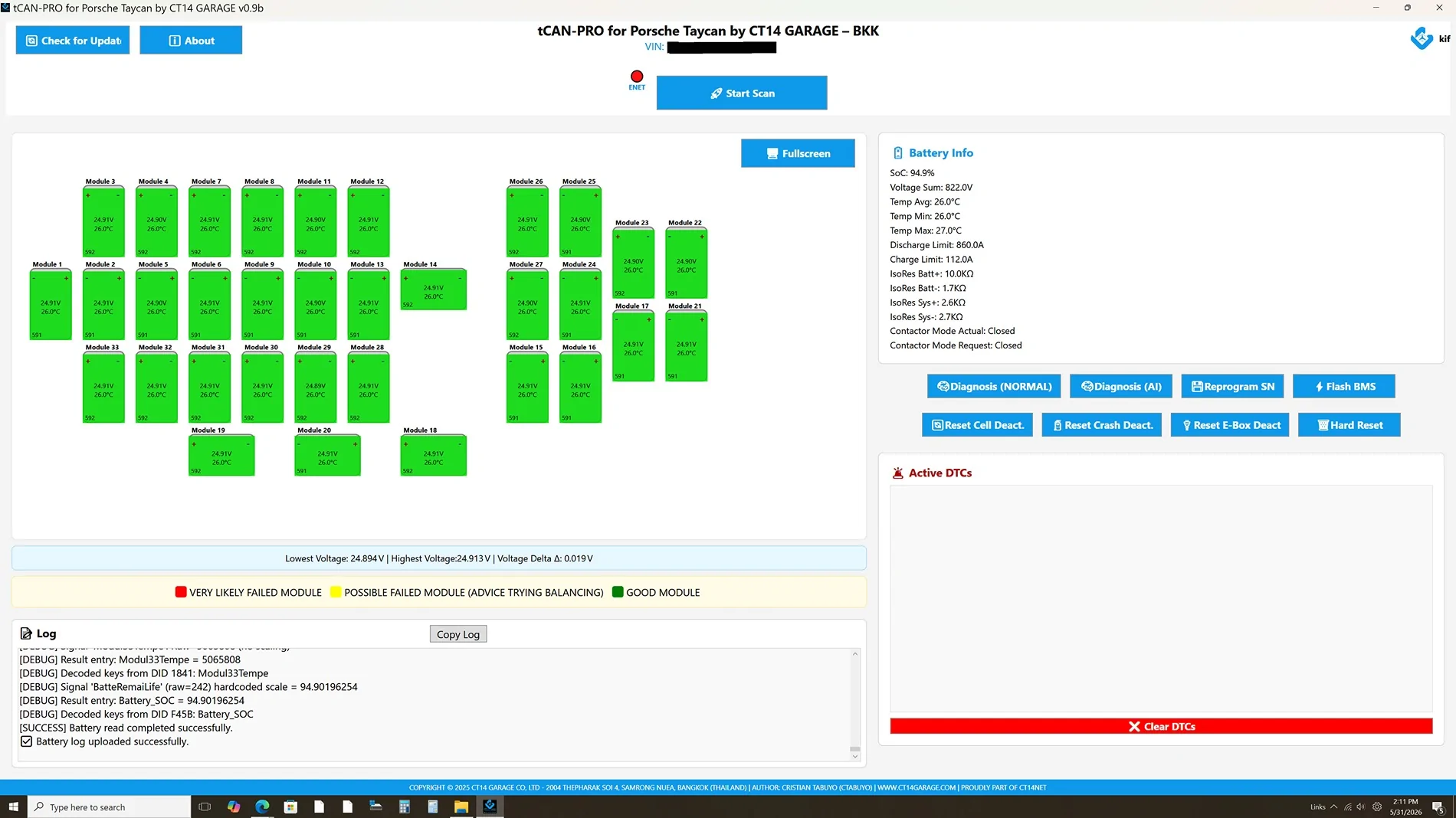
Task: Select the Module 20 battery tile
Action: tap(327, 455)
